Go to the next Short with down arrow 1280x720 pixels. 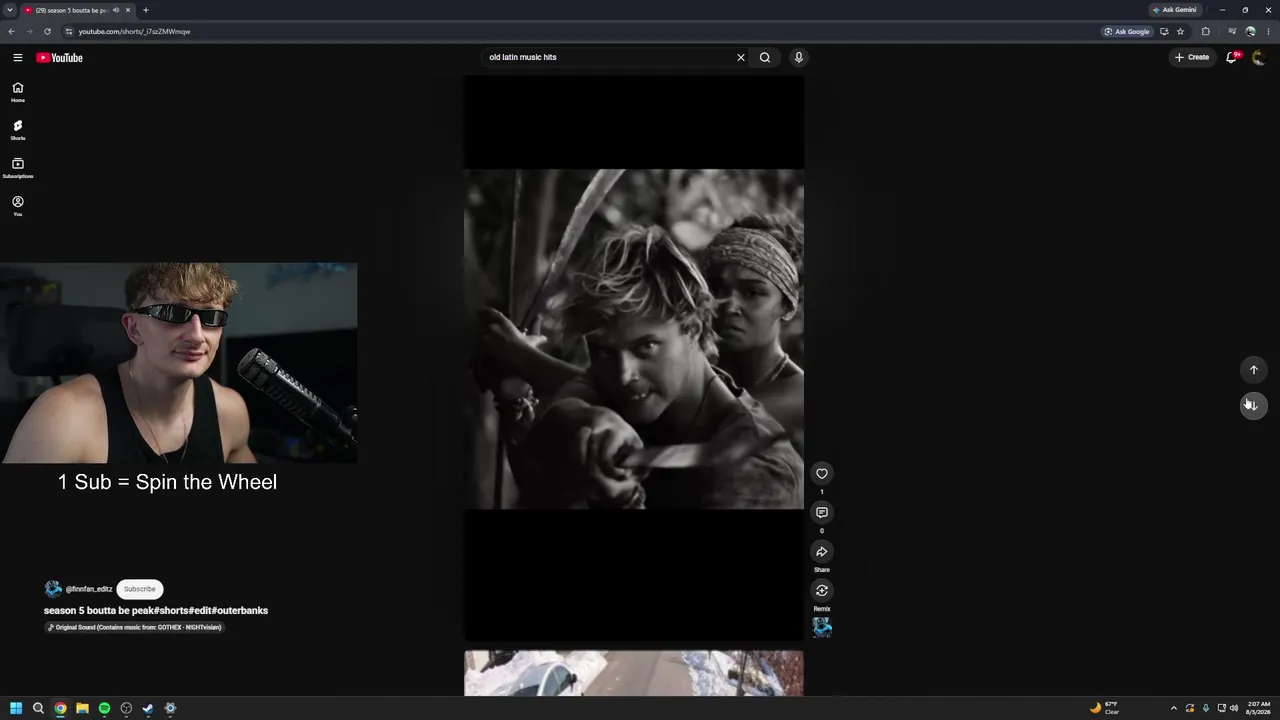coord(1254,405)
